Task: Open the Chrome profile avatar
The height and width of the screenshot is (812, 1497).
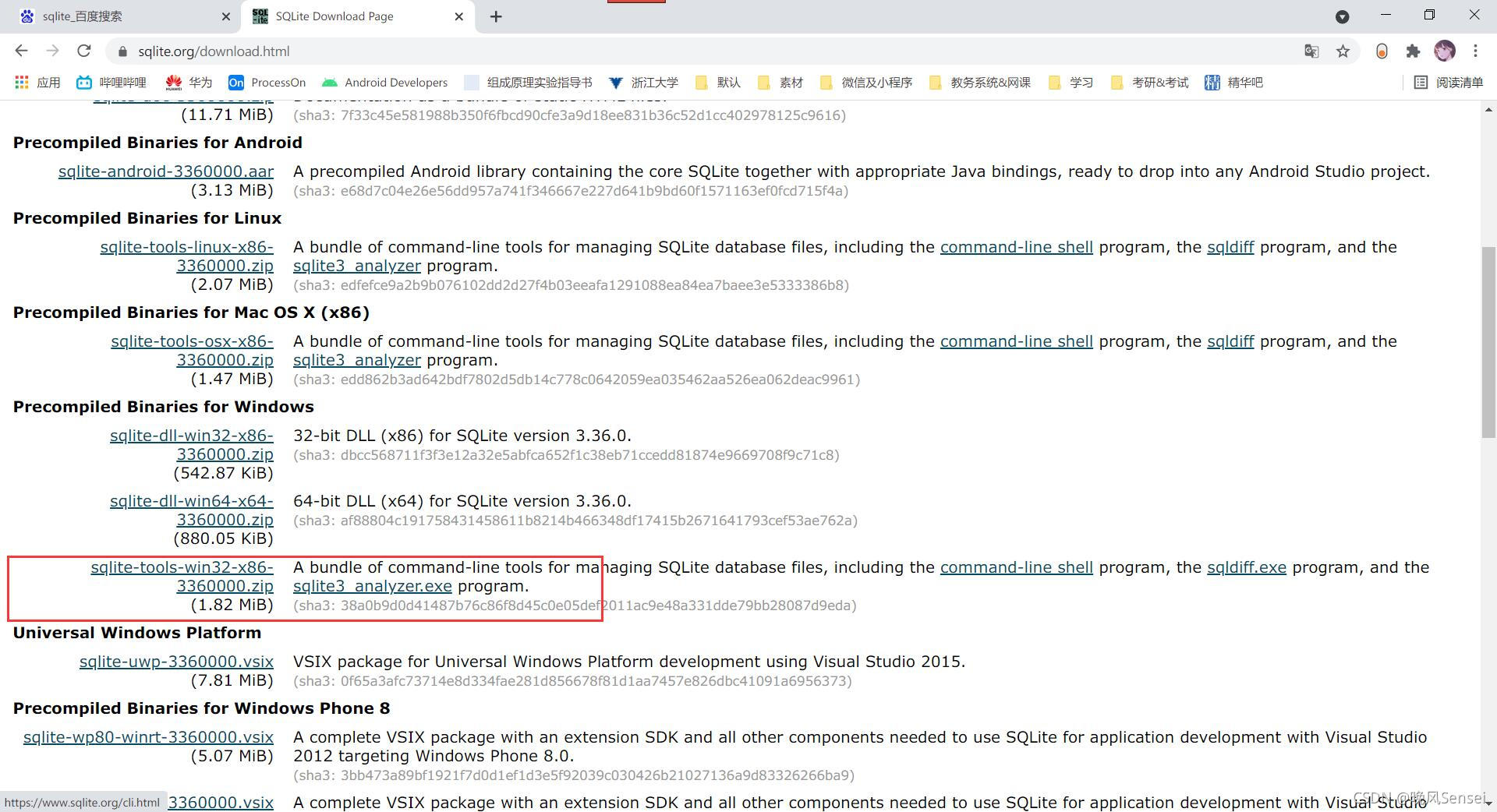Action: 1445,51
